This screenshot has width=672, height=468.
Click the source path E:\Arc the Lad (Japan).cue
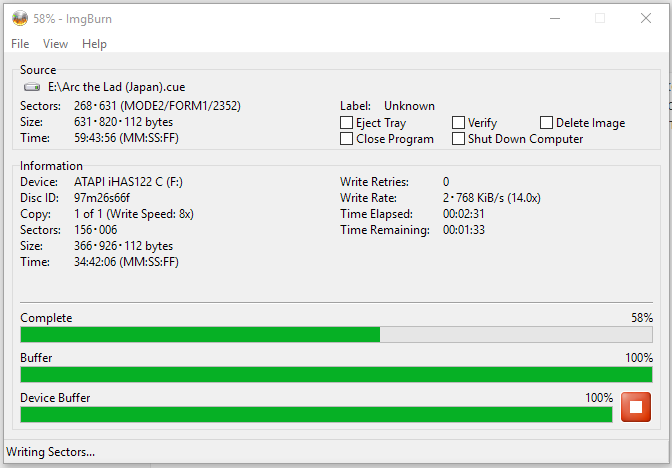[117, 87]
